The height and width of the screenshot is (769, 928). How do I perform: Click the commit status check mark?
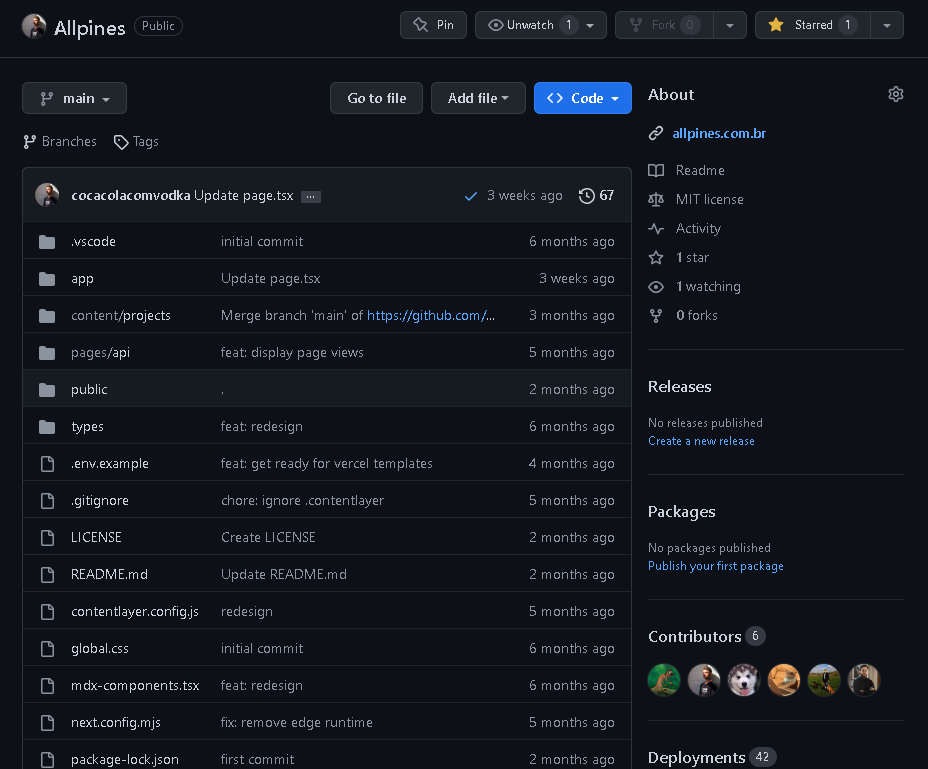click(471, 196)
